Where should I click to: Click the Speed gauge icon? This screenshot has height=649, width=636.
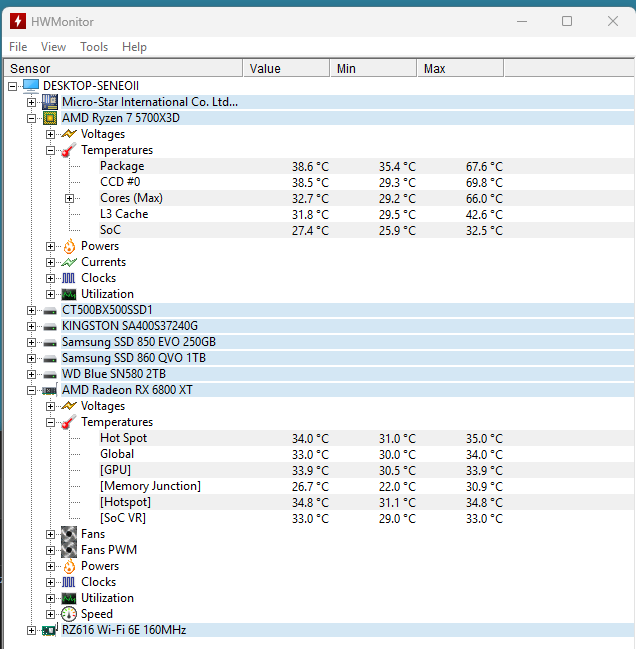point(69,614)
